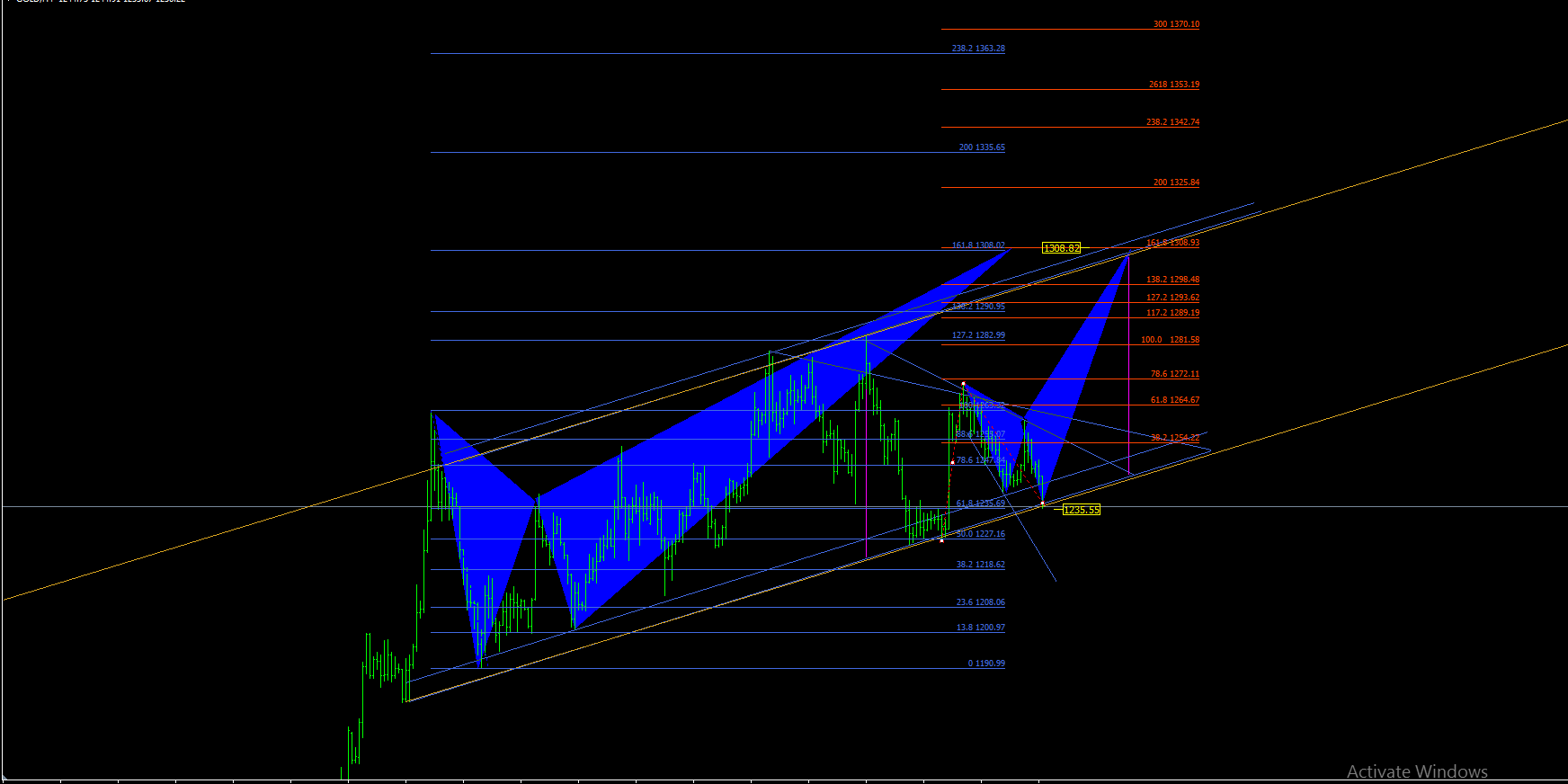The height and width of the screenshot is (784, 1568).
Task: Select the blue level label "238.2 1363.28"
Action: [x=978, y=49]
